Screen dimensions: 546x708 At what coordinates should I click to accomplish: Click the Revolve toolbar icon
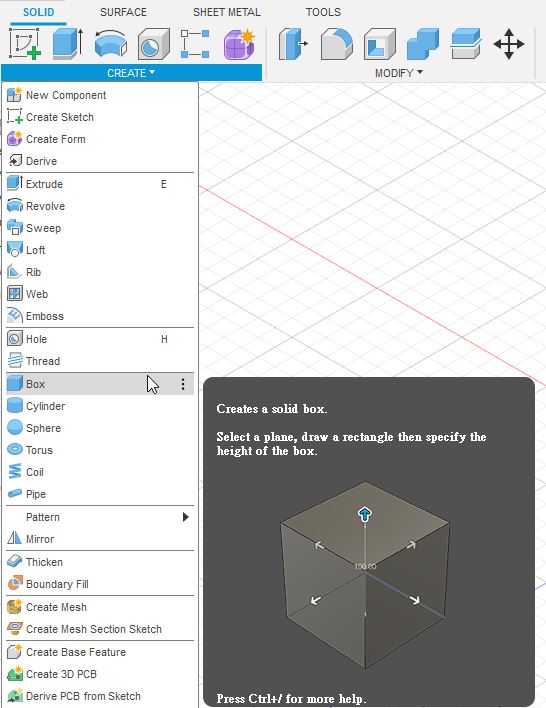[111, 44]
